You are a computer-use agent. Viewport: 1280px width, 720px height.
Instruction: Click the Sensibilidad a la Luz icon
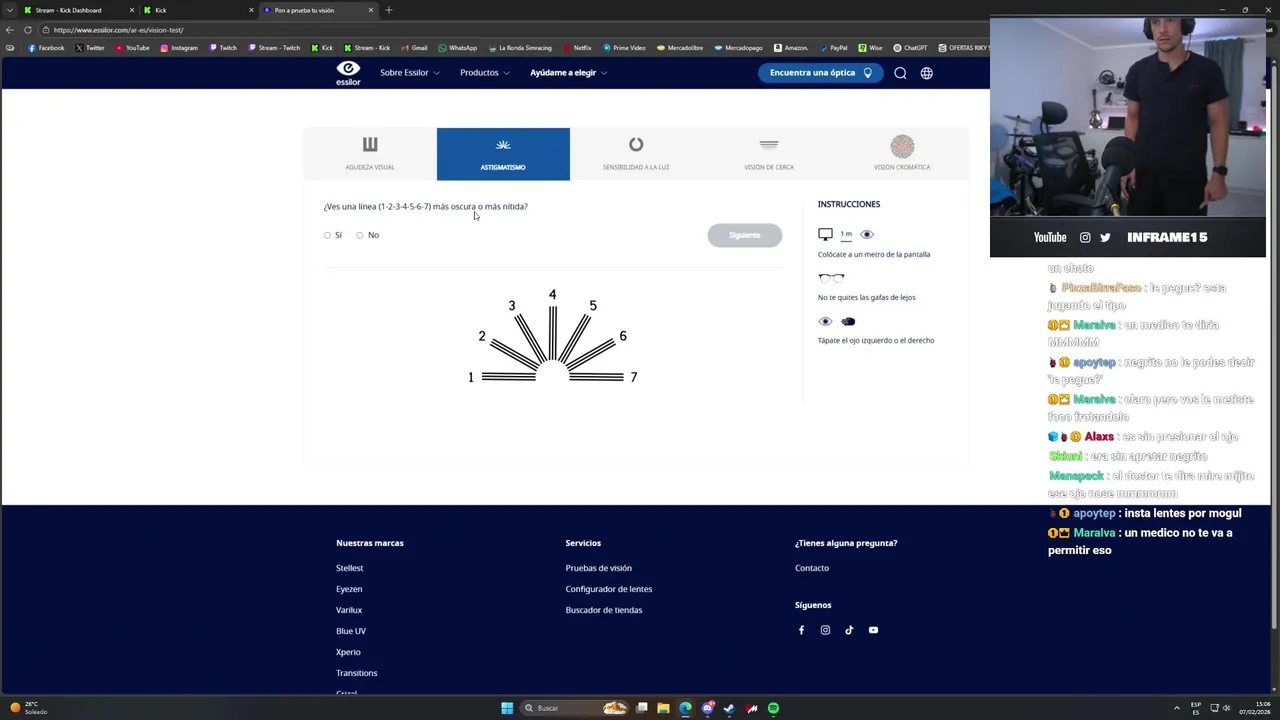coord(636,145)
